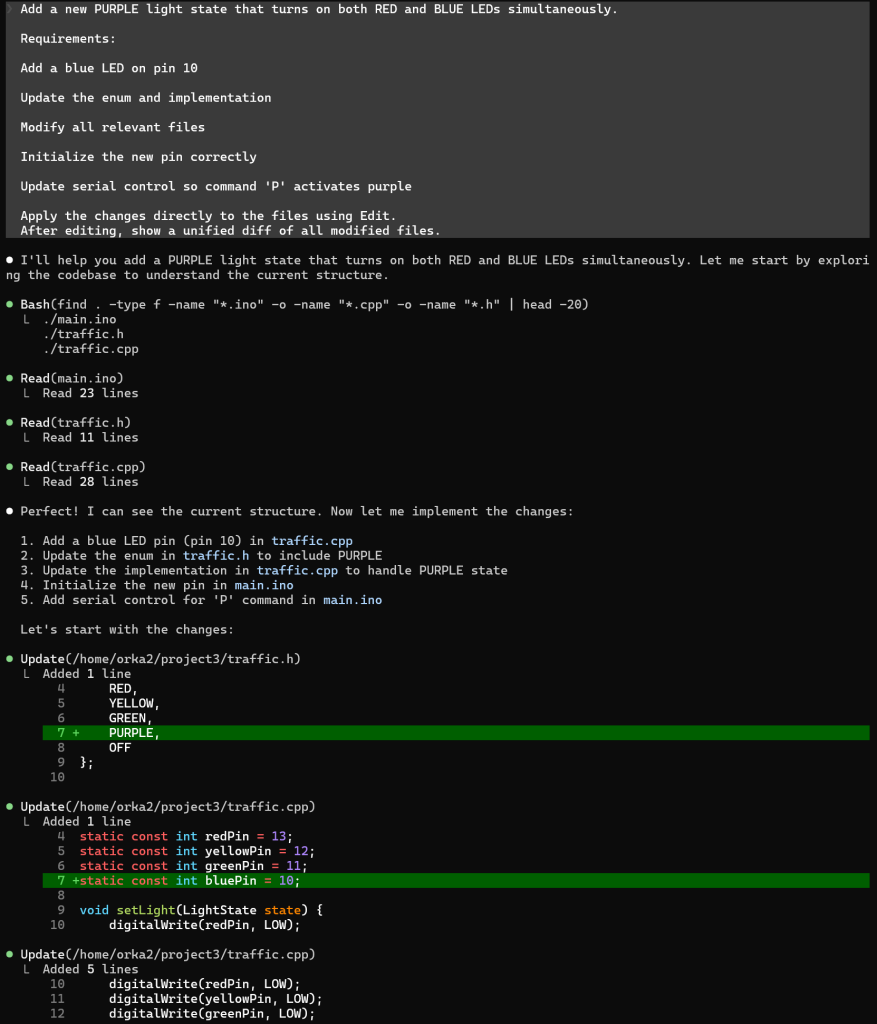The height and width of the screenshot is (1024, 877).
Task: Select the ./traffic.h line in the find output
Action: tap(83, 334)
